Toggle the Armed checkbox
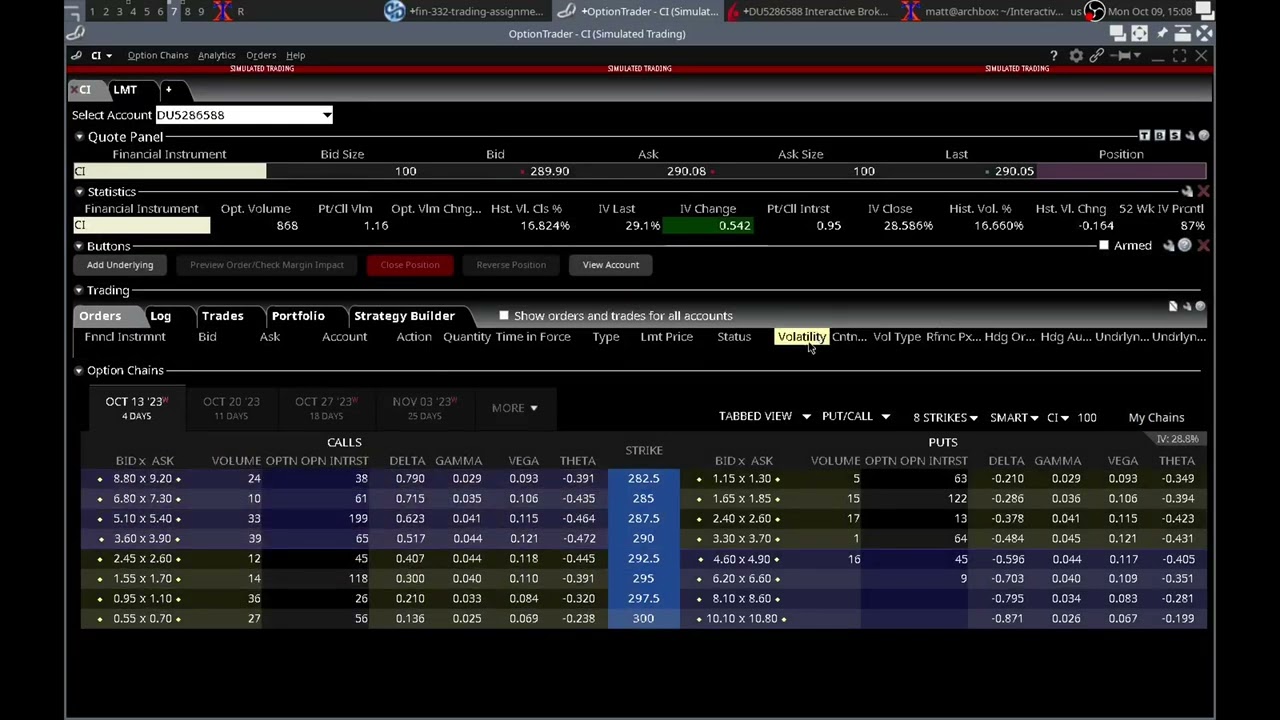This screenshot has height=720, width=1280. click(1104, 246)
